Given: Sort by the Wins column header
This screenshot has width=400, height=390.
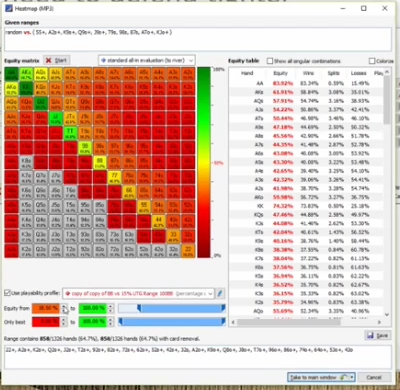Looking at the screenshot, I should (308, 73).
